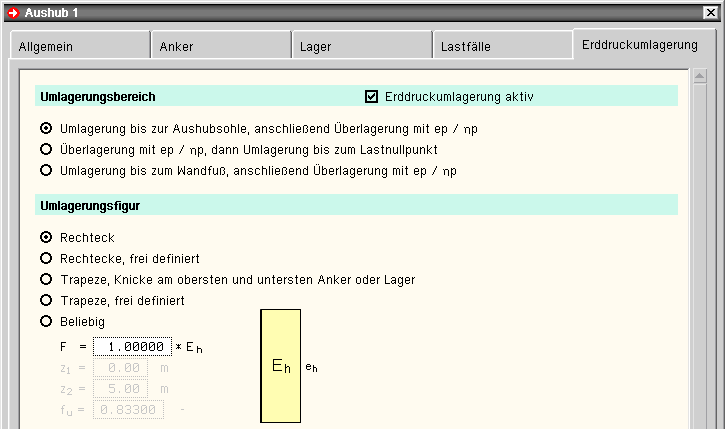Open the Anker tab
The width and height of the screenshot is (725, 429).
pos(219,47)
